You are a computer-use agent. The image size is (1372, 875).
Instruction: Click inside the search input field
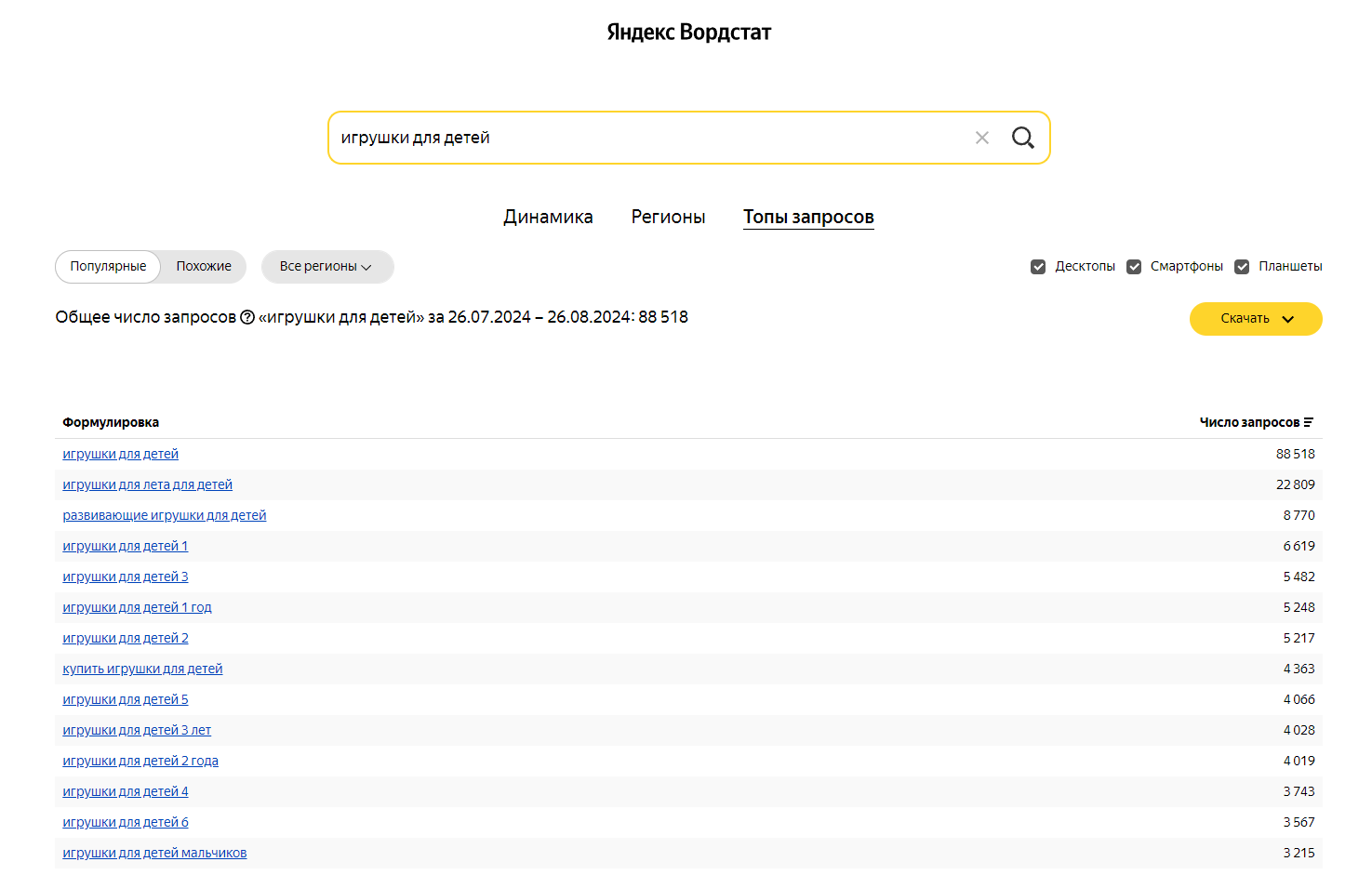point(651,137)
